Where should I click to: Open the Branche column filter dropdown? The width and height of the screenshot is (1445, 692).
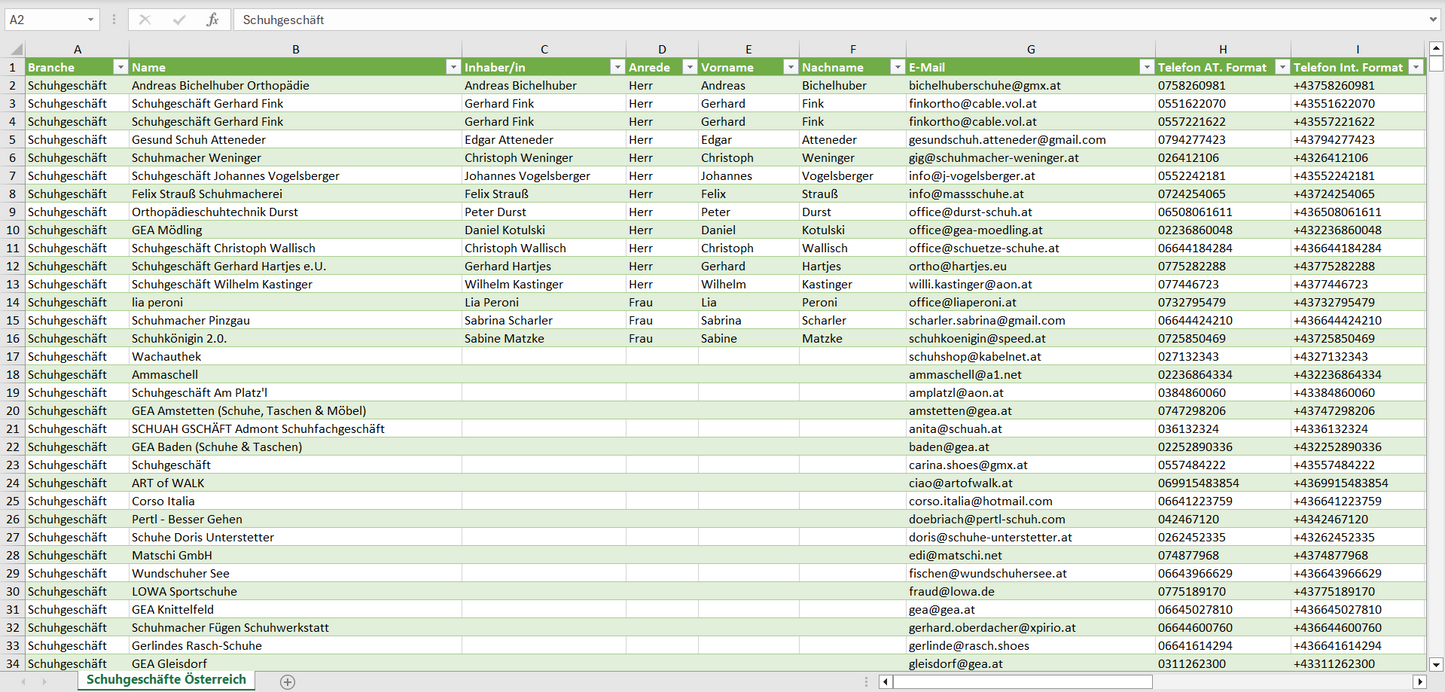tap(120, 67)
